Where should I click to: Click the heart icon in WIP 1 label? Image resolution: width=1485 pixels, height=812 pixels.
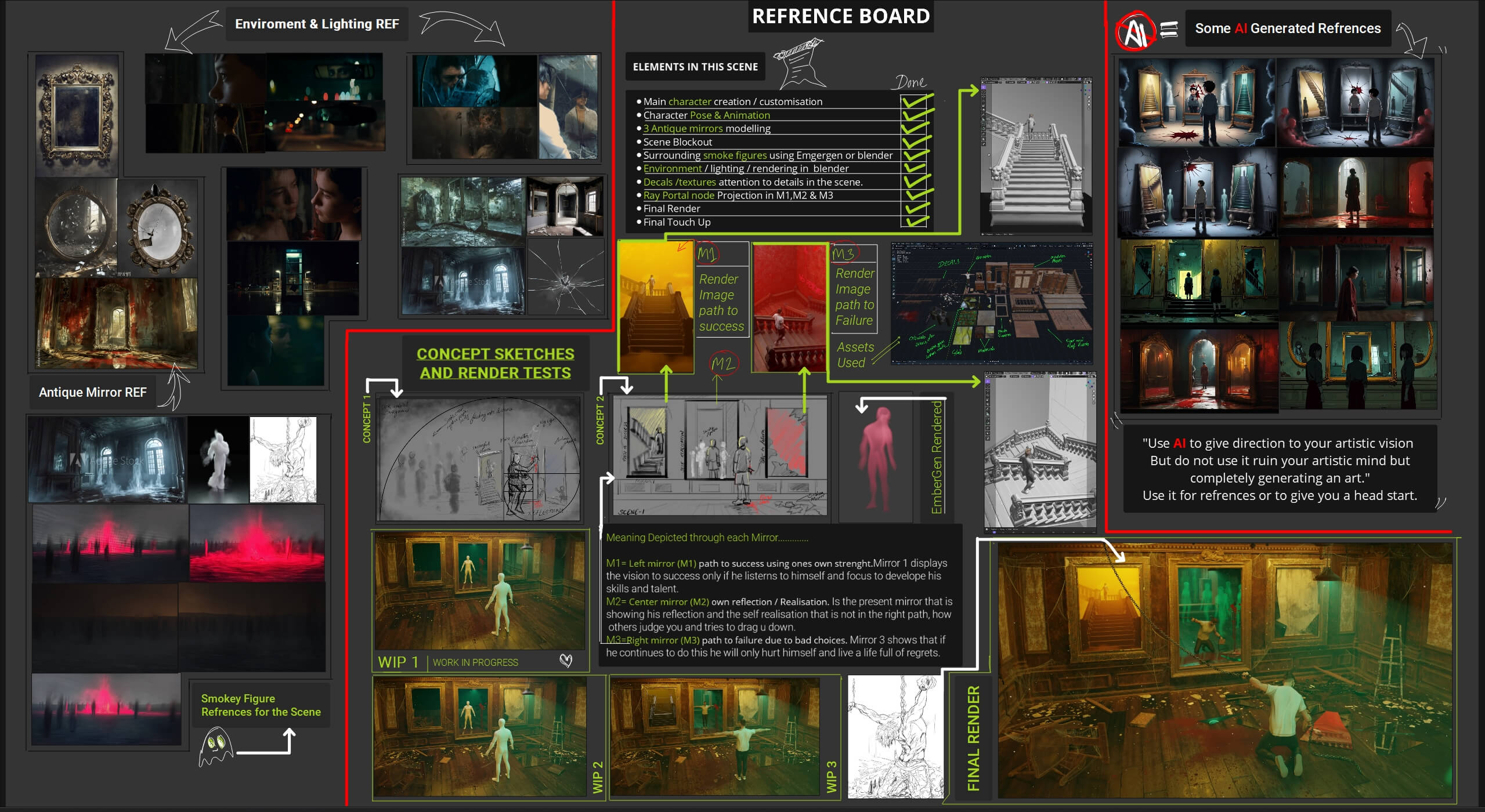click(566, 661)
